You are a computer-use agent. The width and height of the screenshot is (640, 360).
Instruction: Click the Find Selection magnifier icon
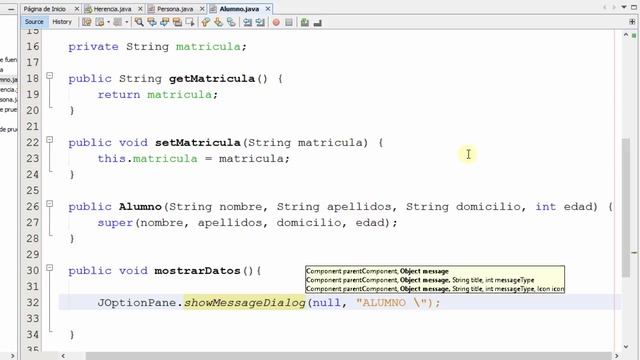[139, 22]
